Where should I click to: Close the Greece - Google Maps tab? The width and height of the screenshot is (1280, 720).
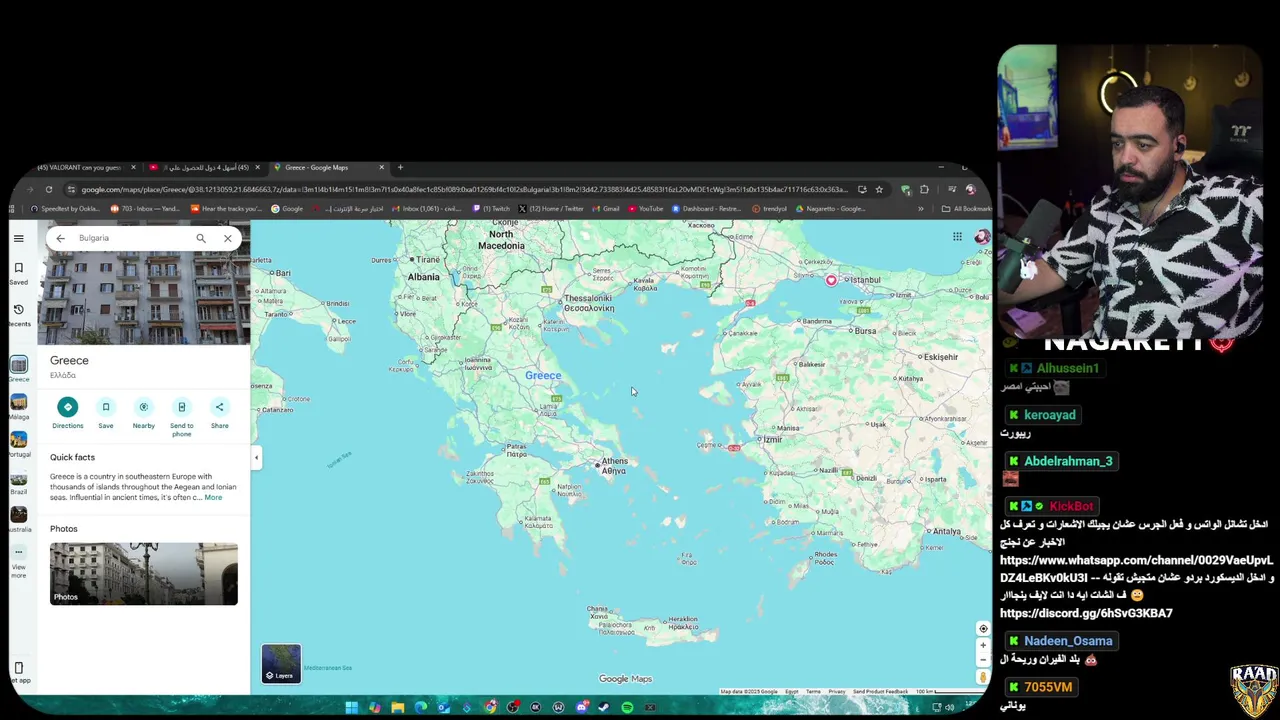coord(381,167)
